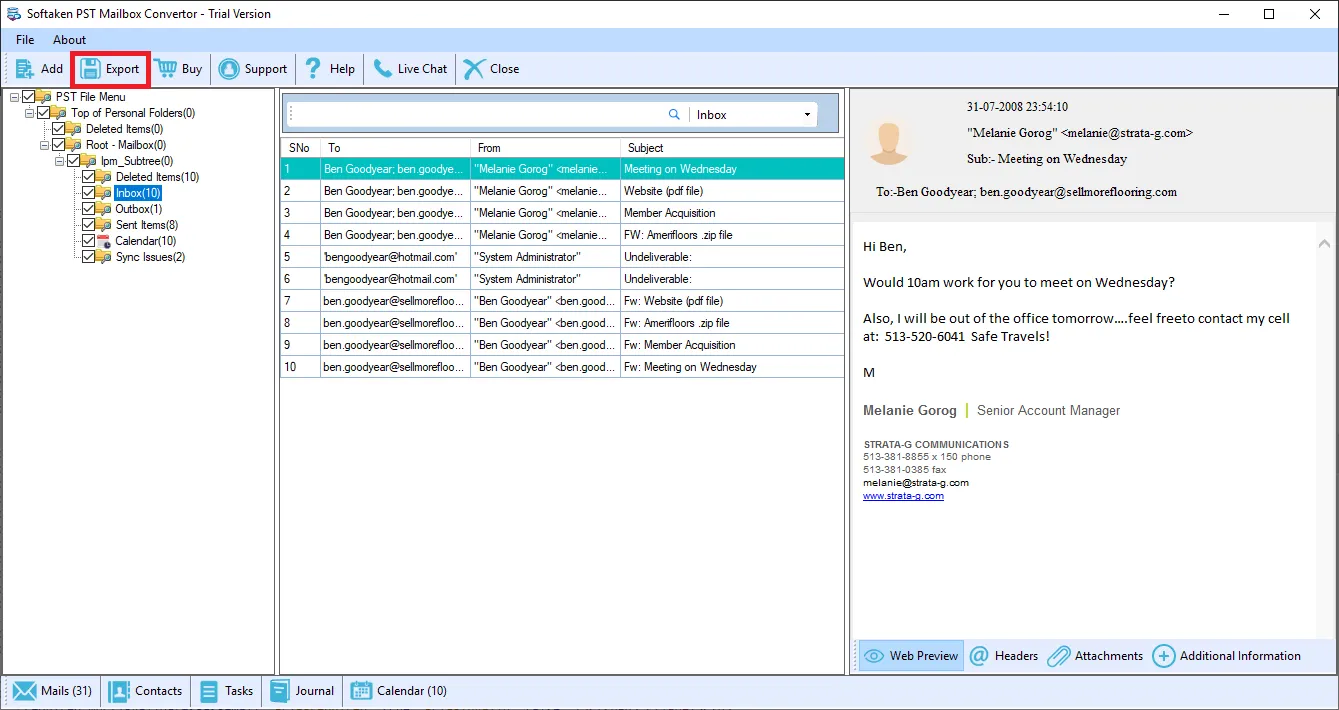Click the sender avatar thumbnail

[889, 143]
